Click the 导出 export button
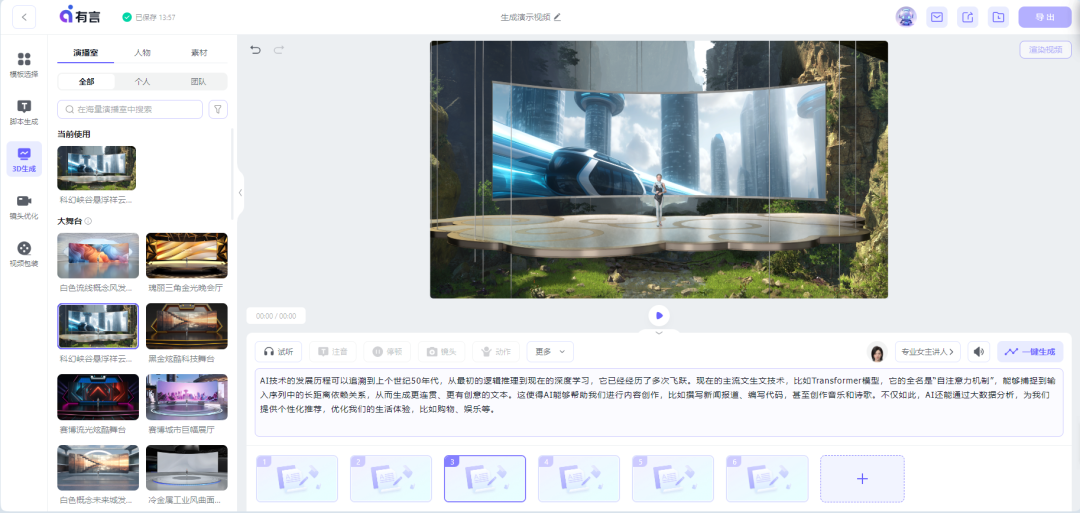Screen dimensions: 1080x513 [x=1045, y=17]
